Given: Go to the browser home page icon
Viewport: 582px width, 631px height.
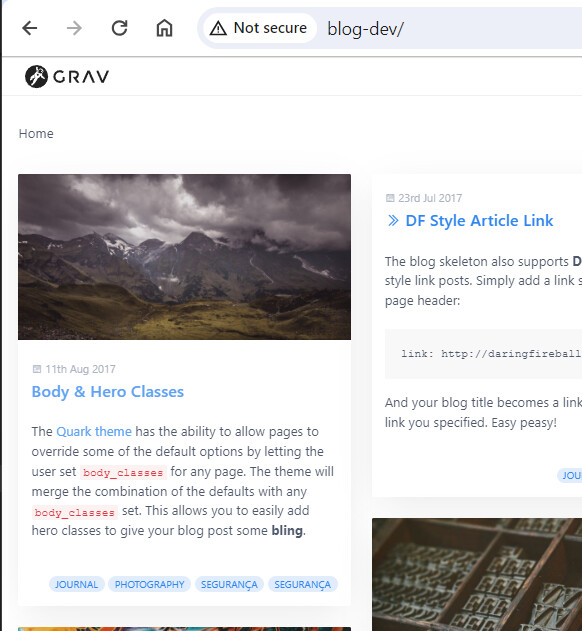Looking at the screenshot, I should coord(164,28).
